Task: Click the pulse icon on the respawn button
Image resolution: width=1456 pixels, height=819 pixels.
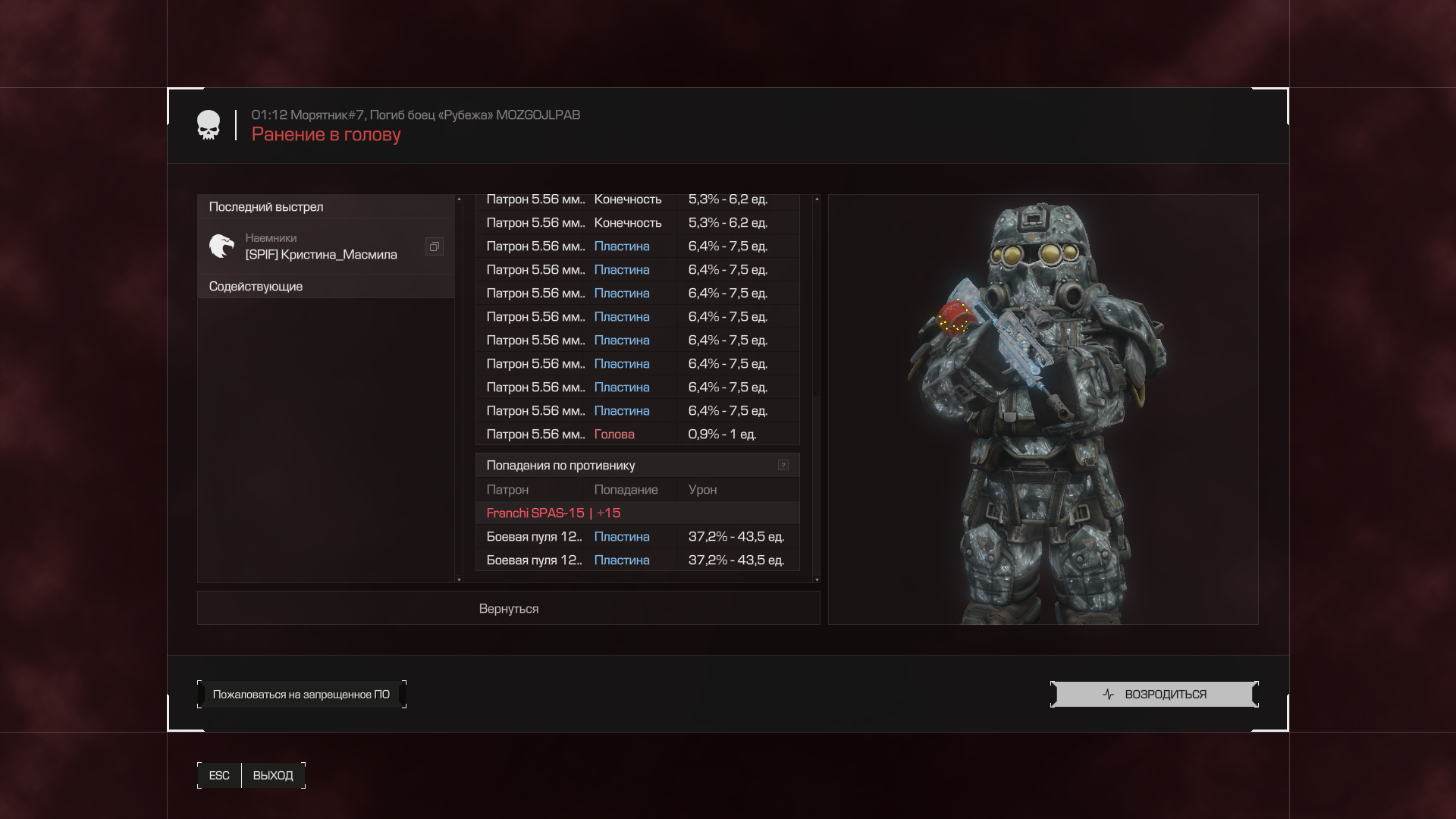Action: click(x=1108, y=695)
